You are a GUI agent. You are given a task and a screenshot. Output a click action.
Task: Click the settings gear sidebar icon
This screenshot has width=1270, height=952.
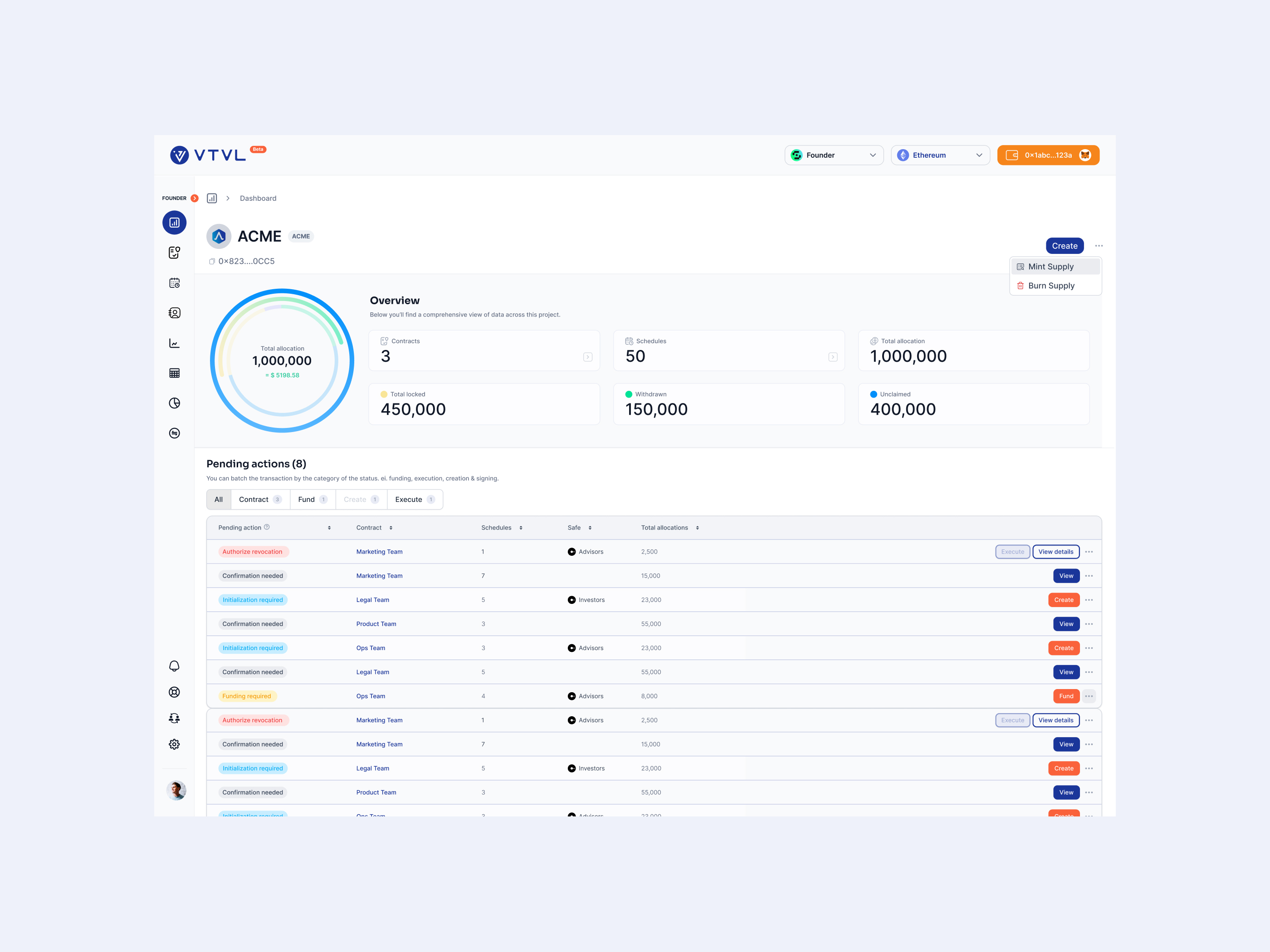(x=174, y=744)
